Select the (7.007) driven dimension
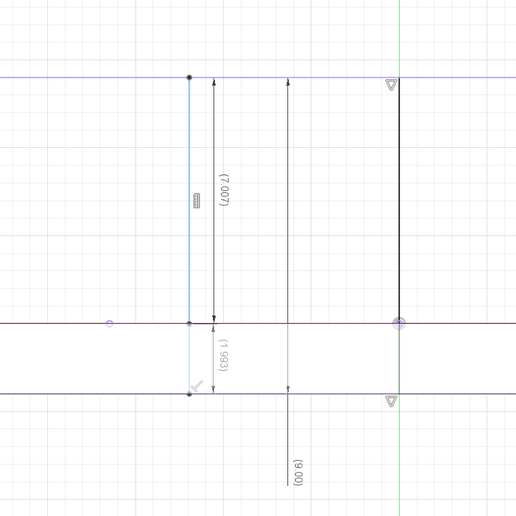The image size is (516, 516). [x=224, y=190]
